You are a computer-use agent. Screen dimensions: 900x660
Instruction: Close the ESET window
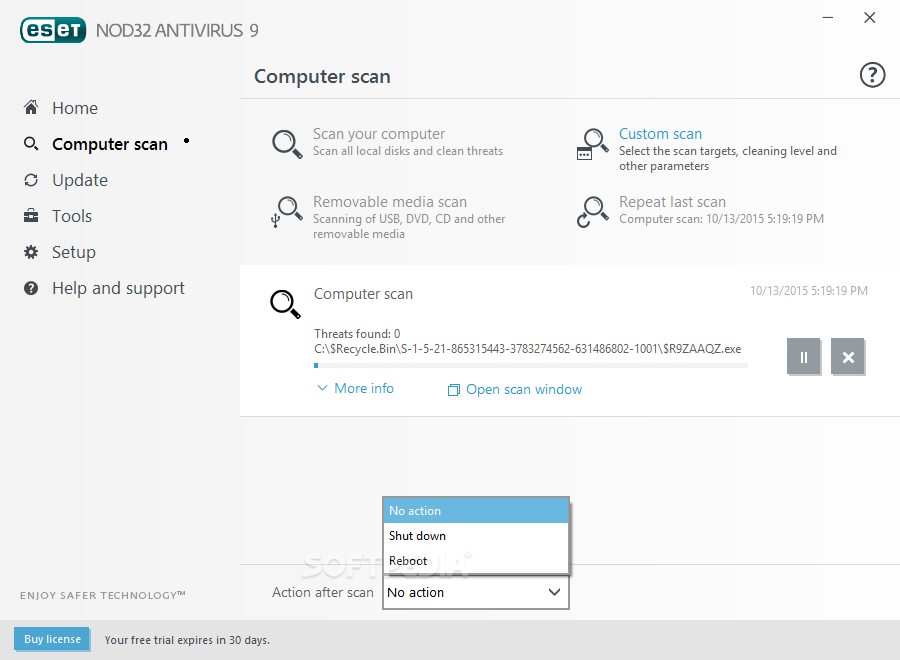[870, 18]
